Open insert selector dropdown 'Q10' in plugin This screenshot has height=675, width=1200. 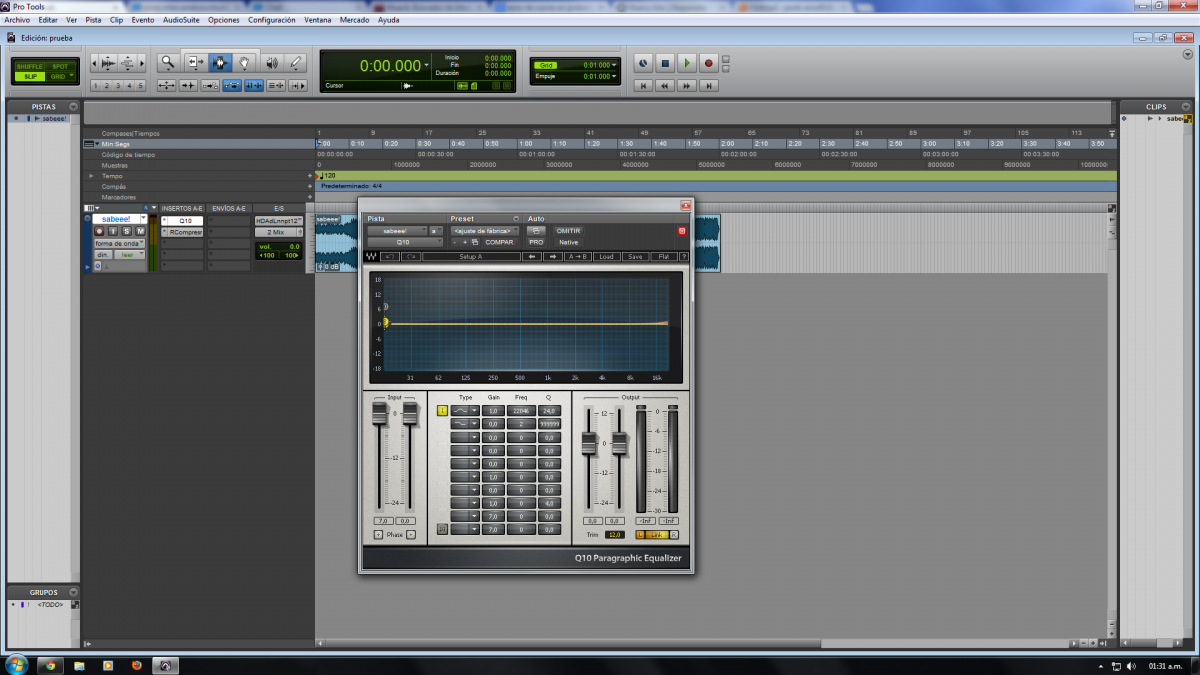[404, 242]
